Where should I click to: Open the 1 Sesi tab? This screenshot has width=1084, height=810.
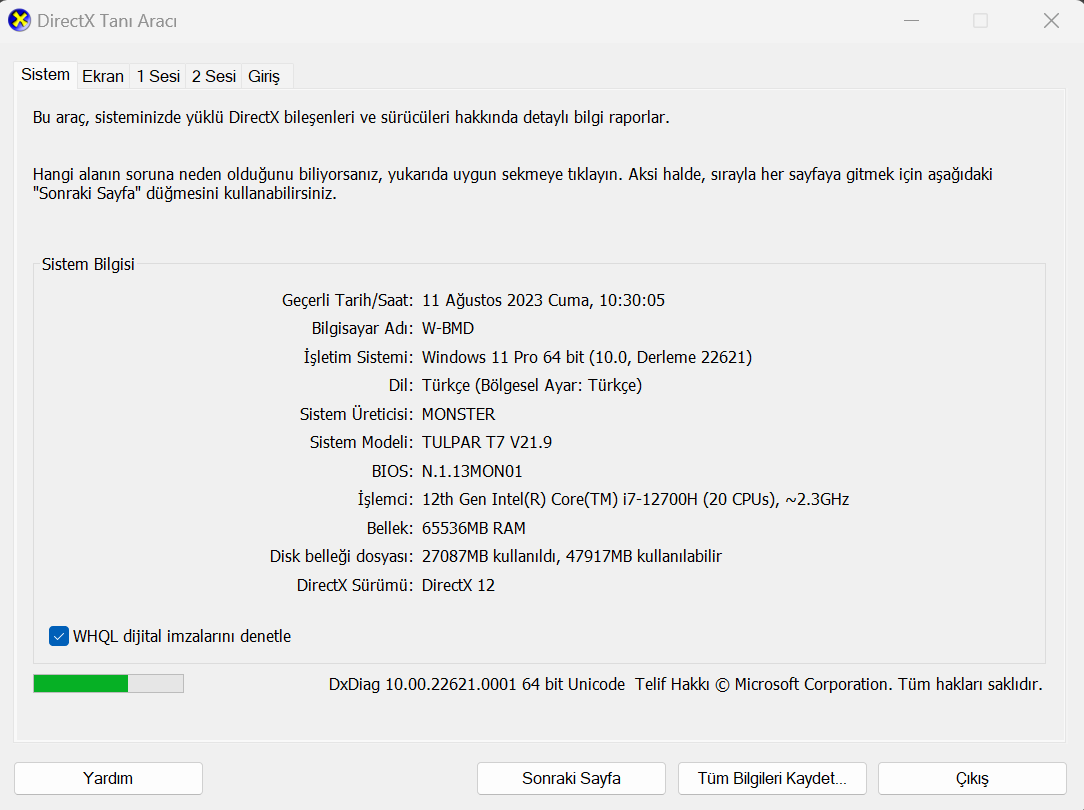click(158, 76)
